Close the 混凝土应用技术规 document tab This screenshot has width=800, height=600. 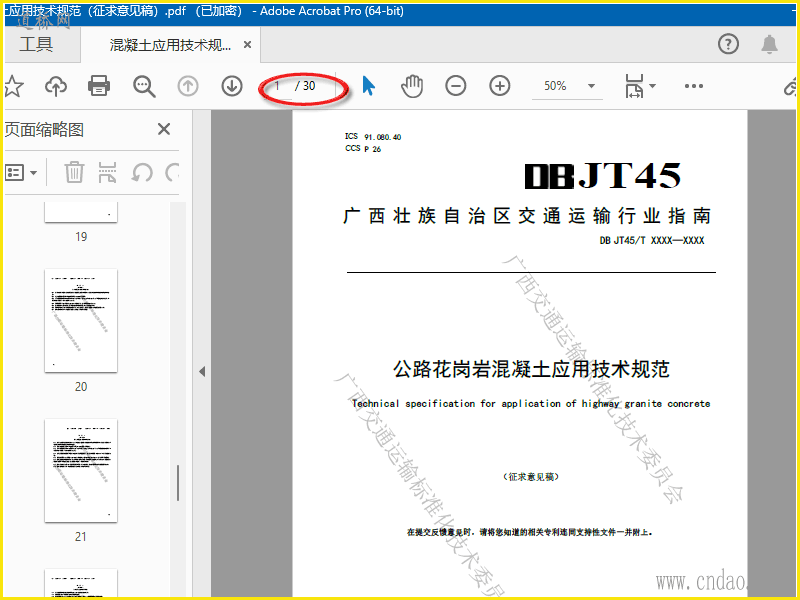(x=247, y=45)
